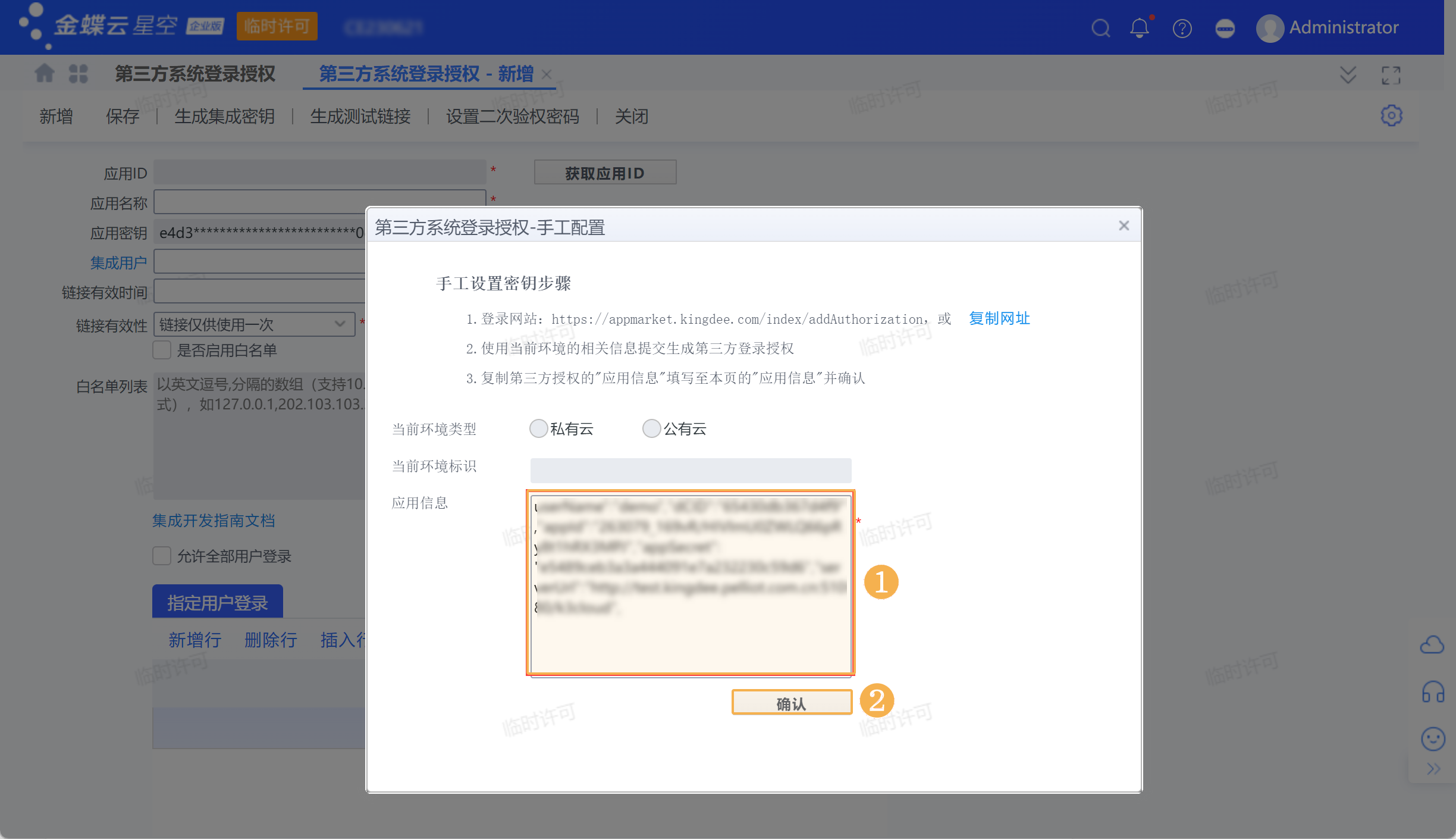Click the fullscreen expand icon
Image resolution: width=1456 pixels, height=839 pixels.
1391,75
